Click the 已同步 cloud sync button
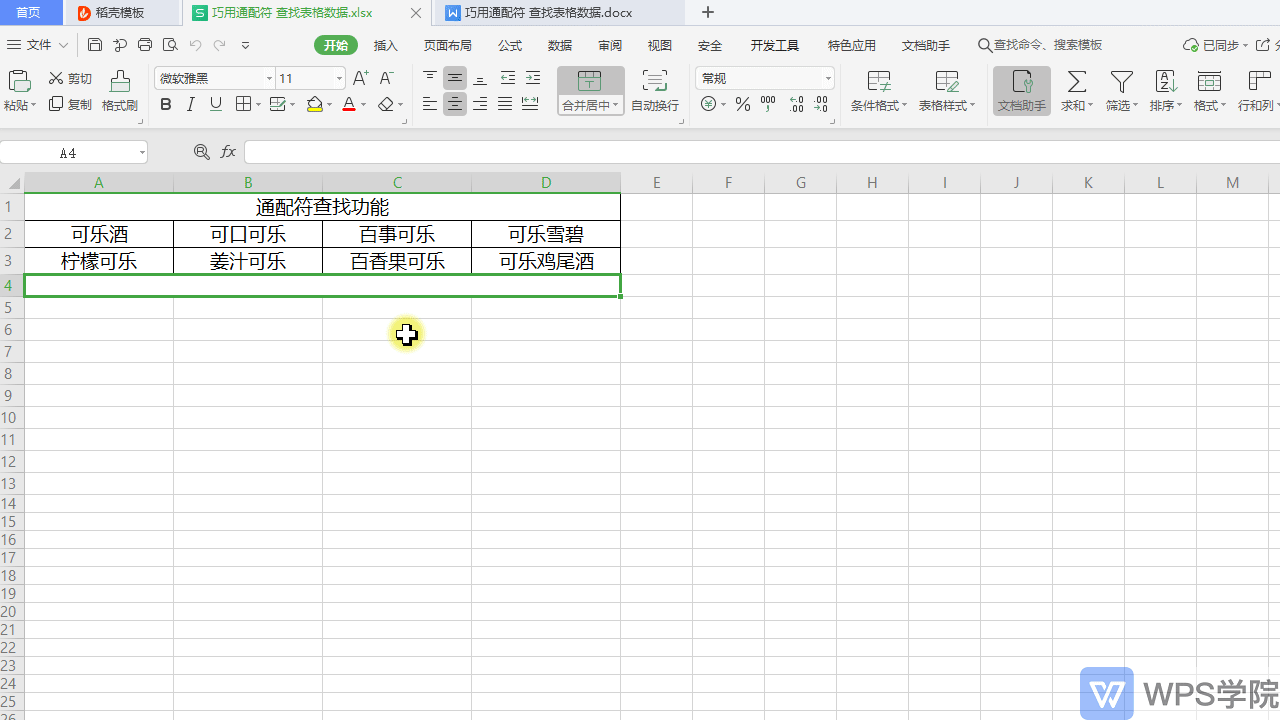 [x=1215, y=45]
